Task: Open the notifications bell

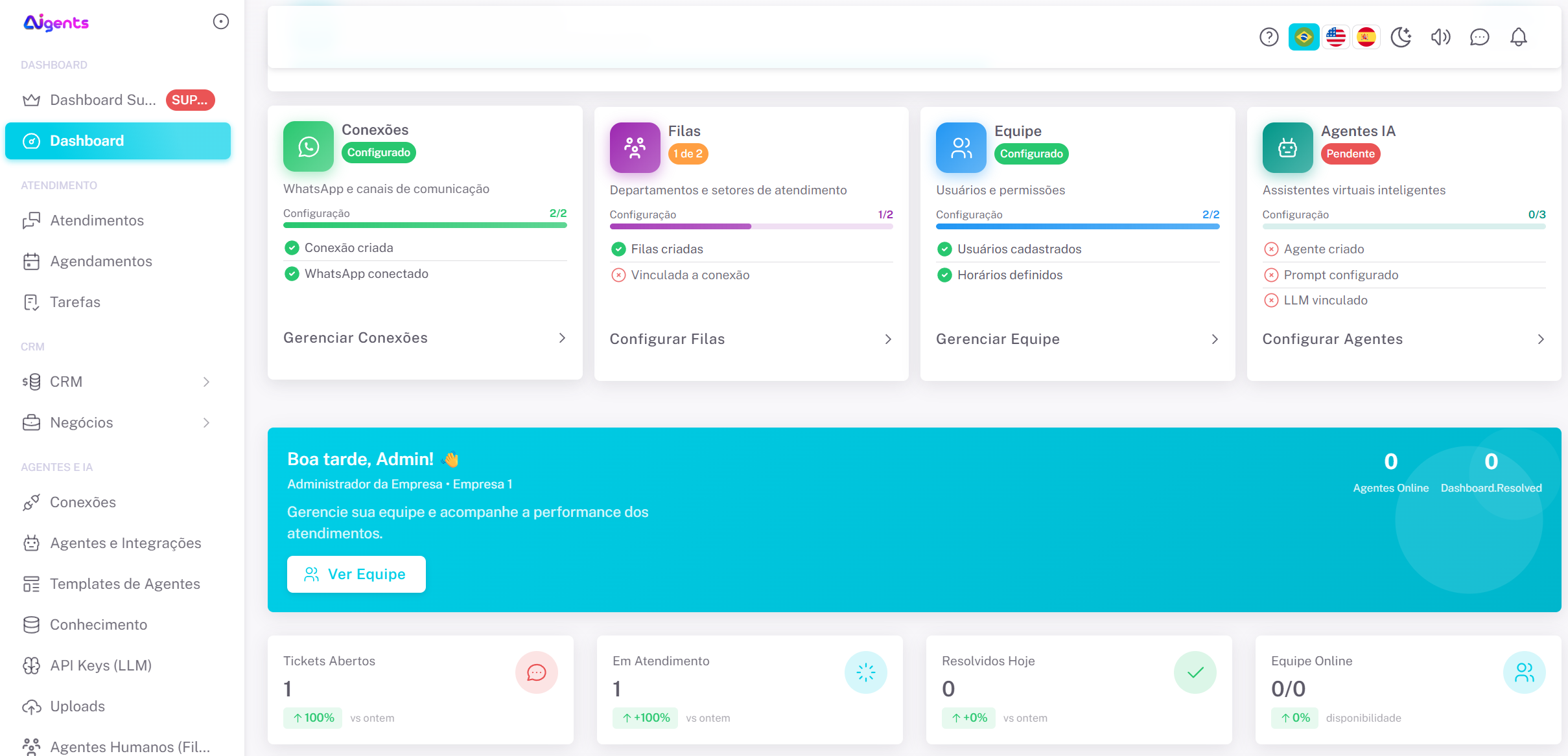Action: (1519, 37)
